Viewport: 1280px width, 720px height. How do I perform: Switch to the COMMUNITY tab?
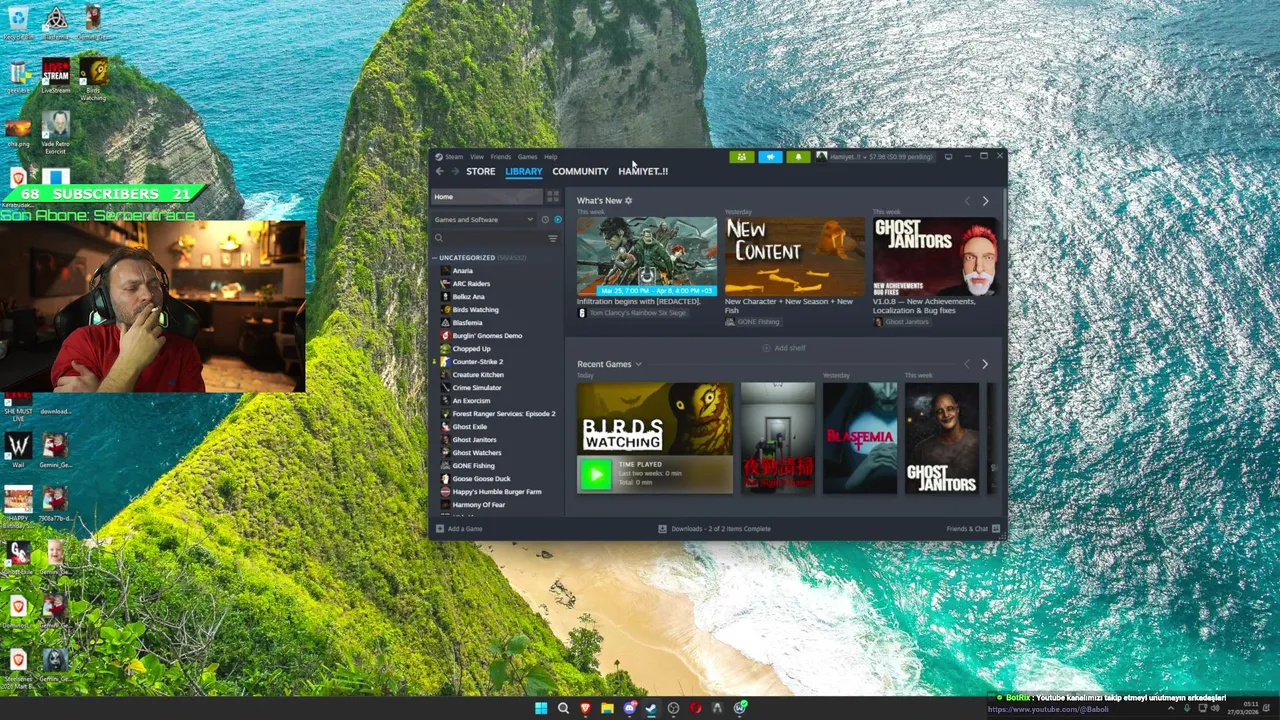(580, 172)
